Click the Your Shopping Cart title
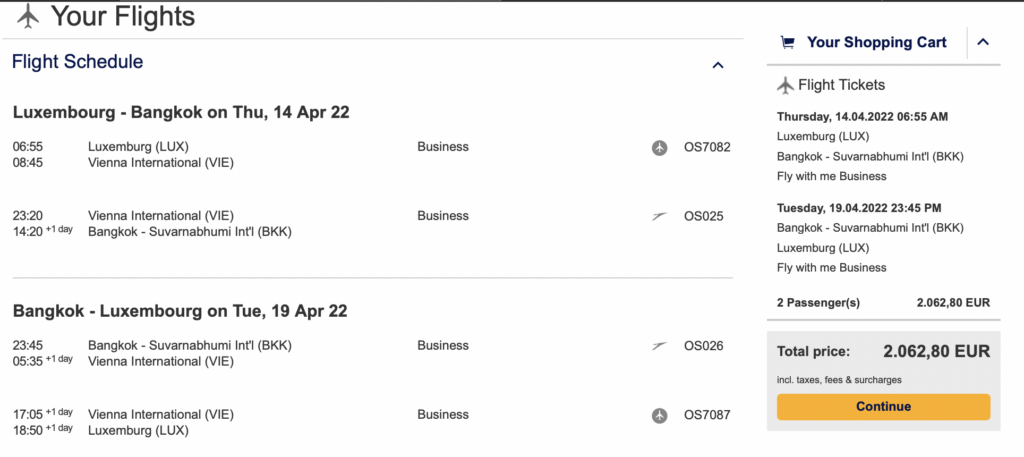The height and width of the screenshot is (457, 1024). click(876, 42)
